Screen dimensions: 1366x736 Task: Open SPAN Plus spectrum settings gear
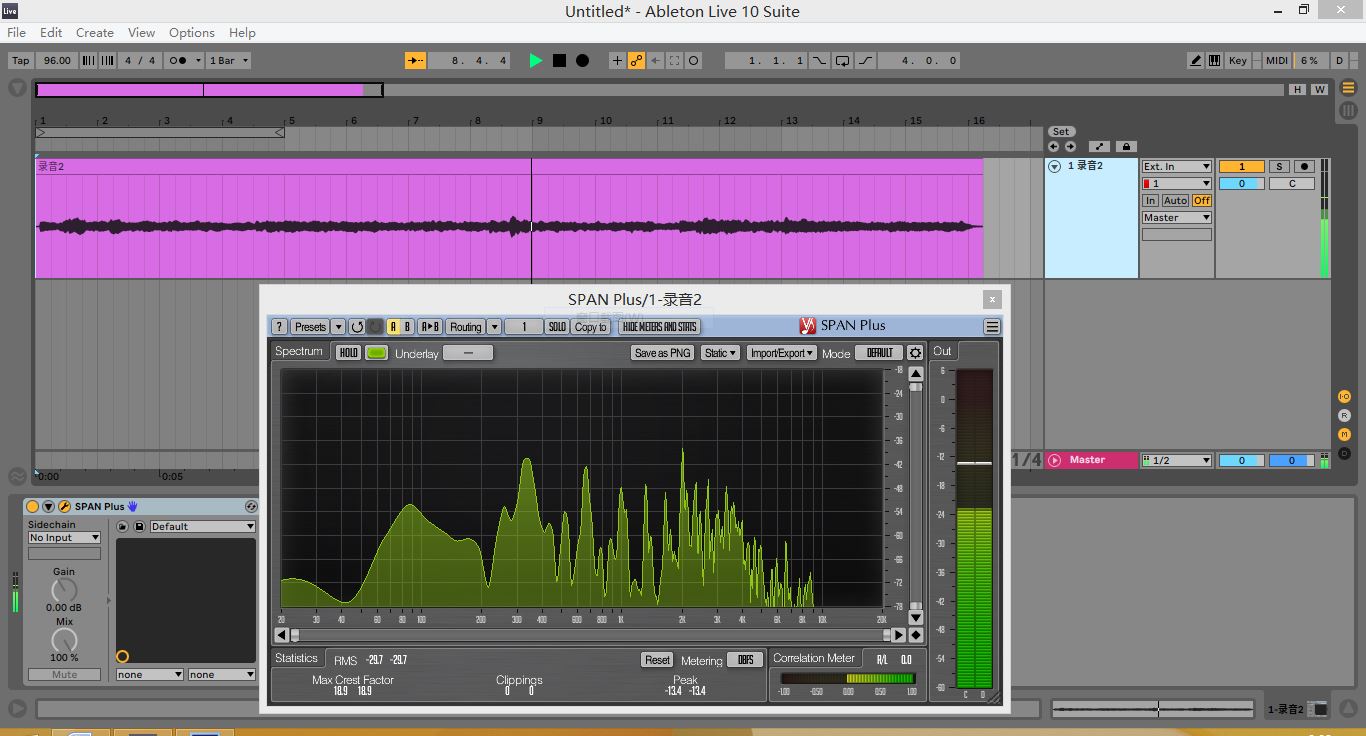coord(914,353)
